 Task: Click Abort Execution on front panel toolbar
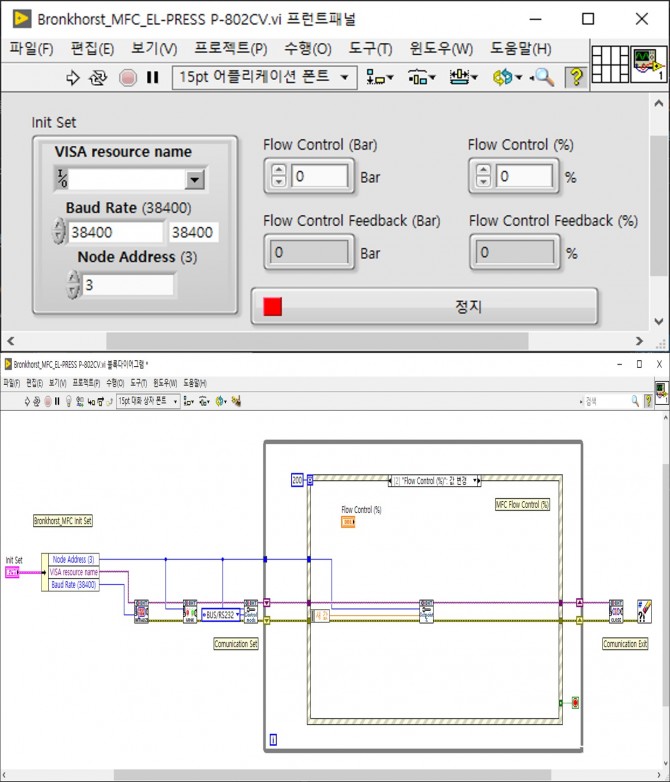128,77
